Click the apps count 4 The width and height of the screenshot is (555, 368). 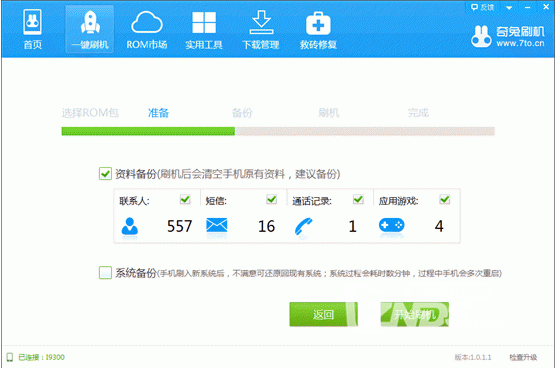(439, 226)
